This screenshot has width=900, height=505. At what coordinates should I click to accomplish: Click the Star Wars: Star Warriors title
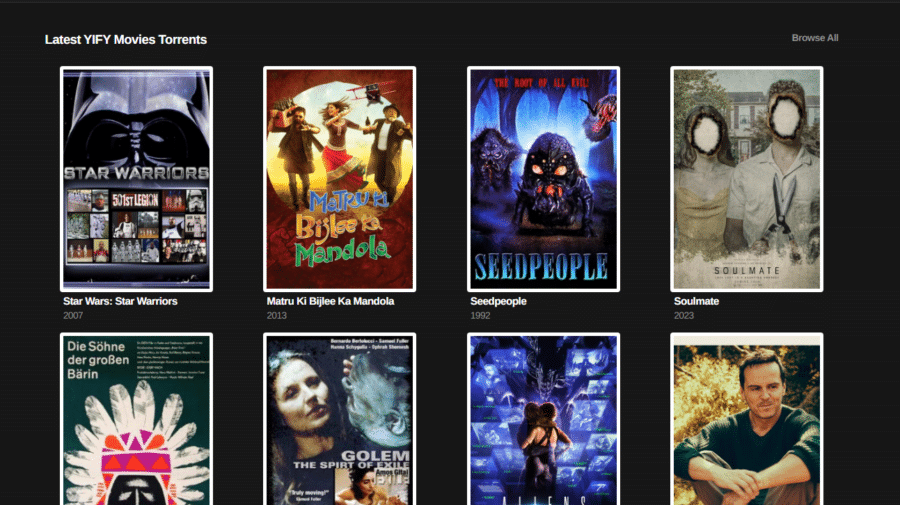point(120,301)
